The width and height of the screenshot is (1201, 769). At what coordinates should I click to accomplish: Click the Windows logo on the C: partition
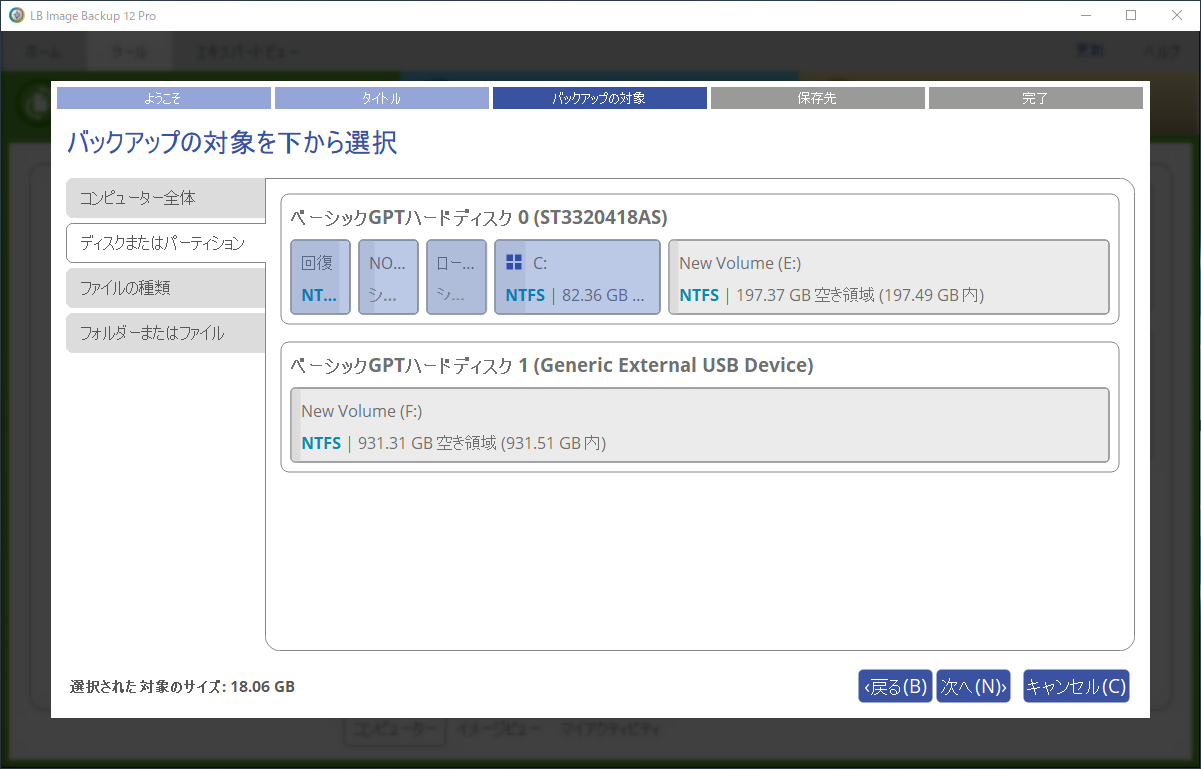click(x=514, y=263)
